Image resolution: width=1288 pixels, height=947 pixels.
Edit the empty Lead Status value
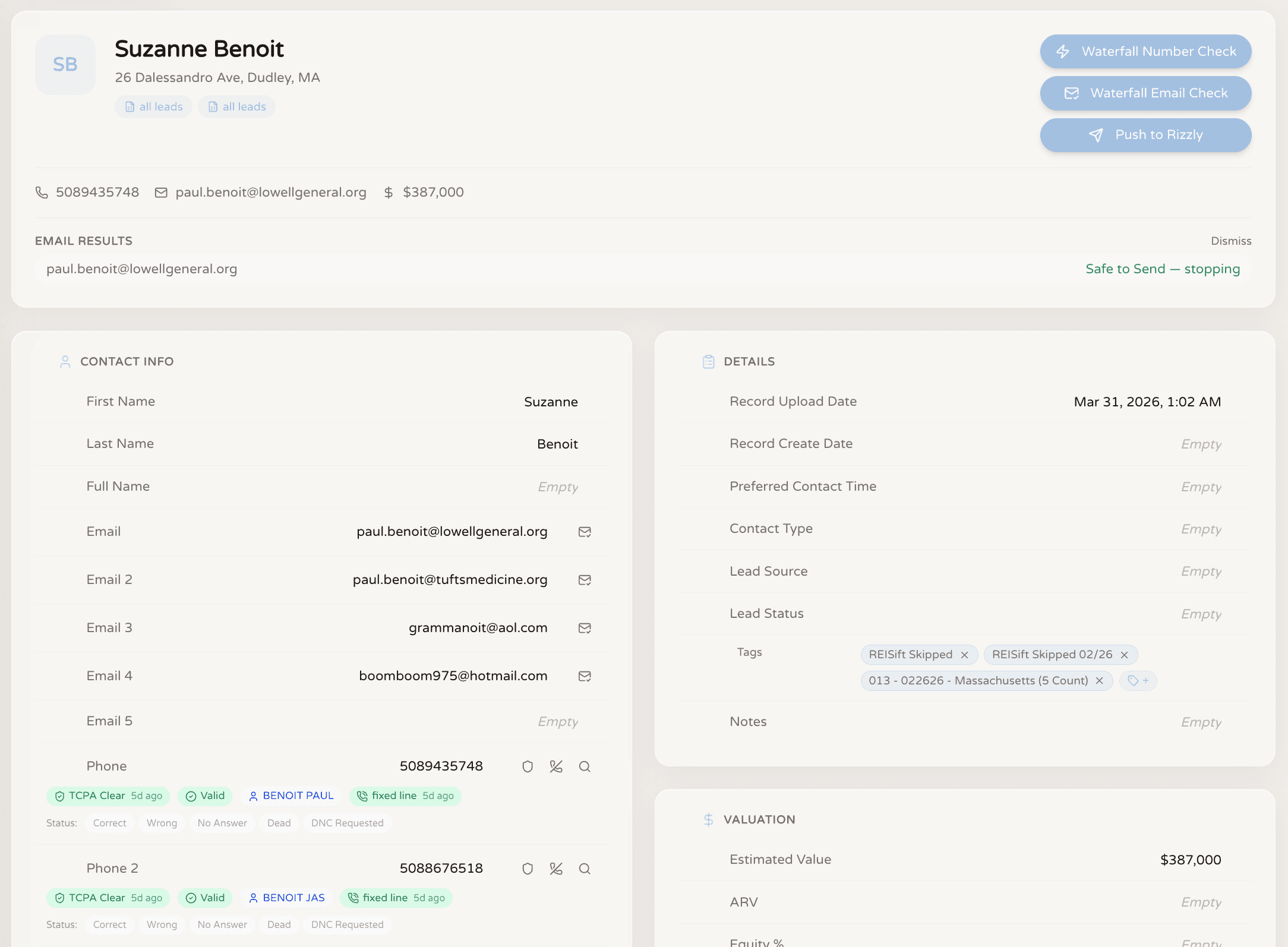click(x=1201, y=614)
